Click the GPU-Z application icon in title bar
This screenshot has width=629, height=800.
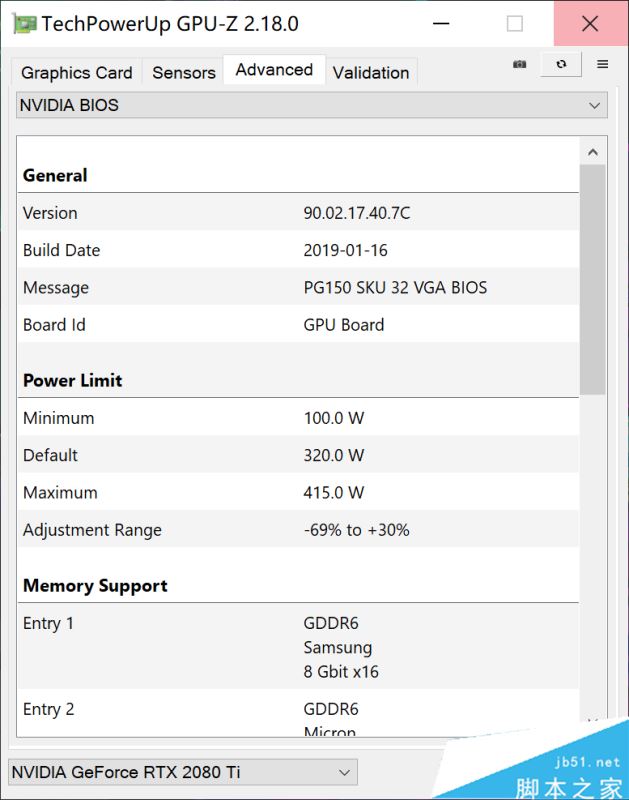[x=24, y=24]
